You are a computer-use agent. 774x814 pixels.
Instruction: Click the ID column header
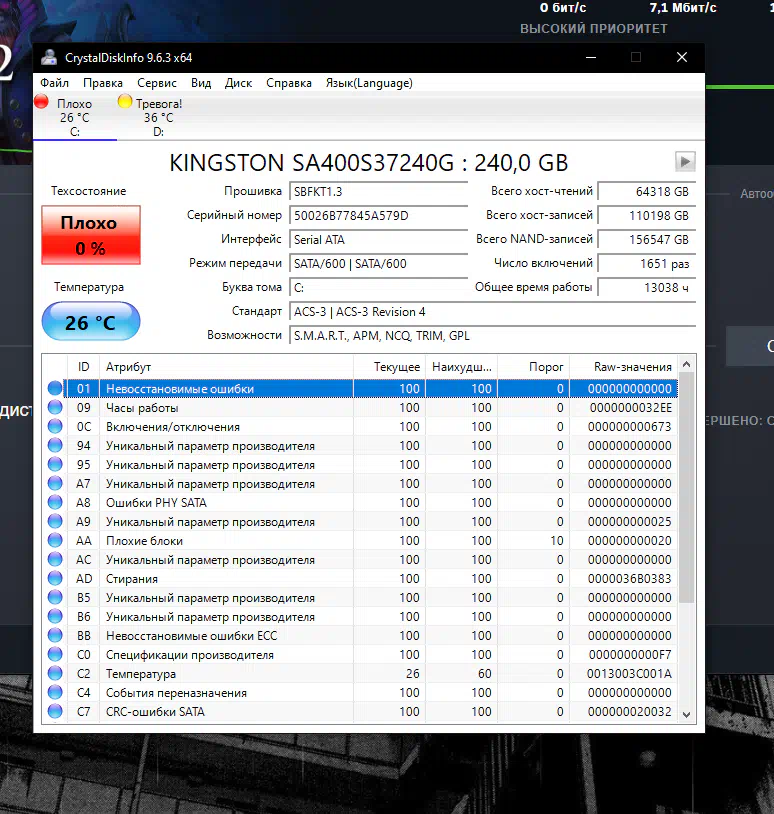click(84, 367)
